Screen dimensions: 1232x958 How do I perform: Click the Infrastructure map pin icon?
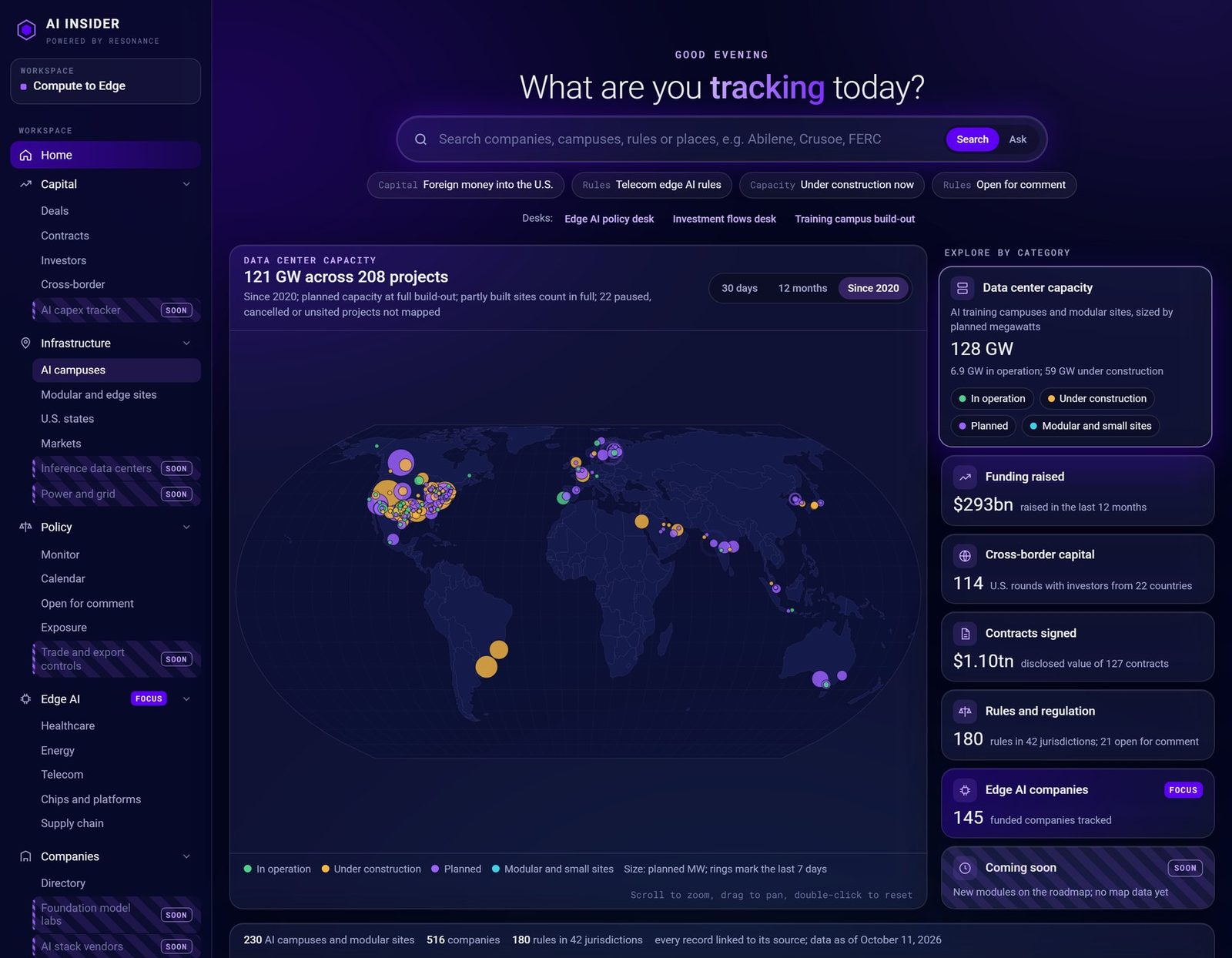pos(25,343)
